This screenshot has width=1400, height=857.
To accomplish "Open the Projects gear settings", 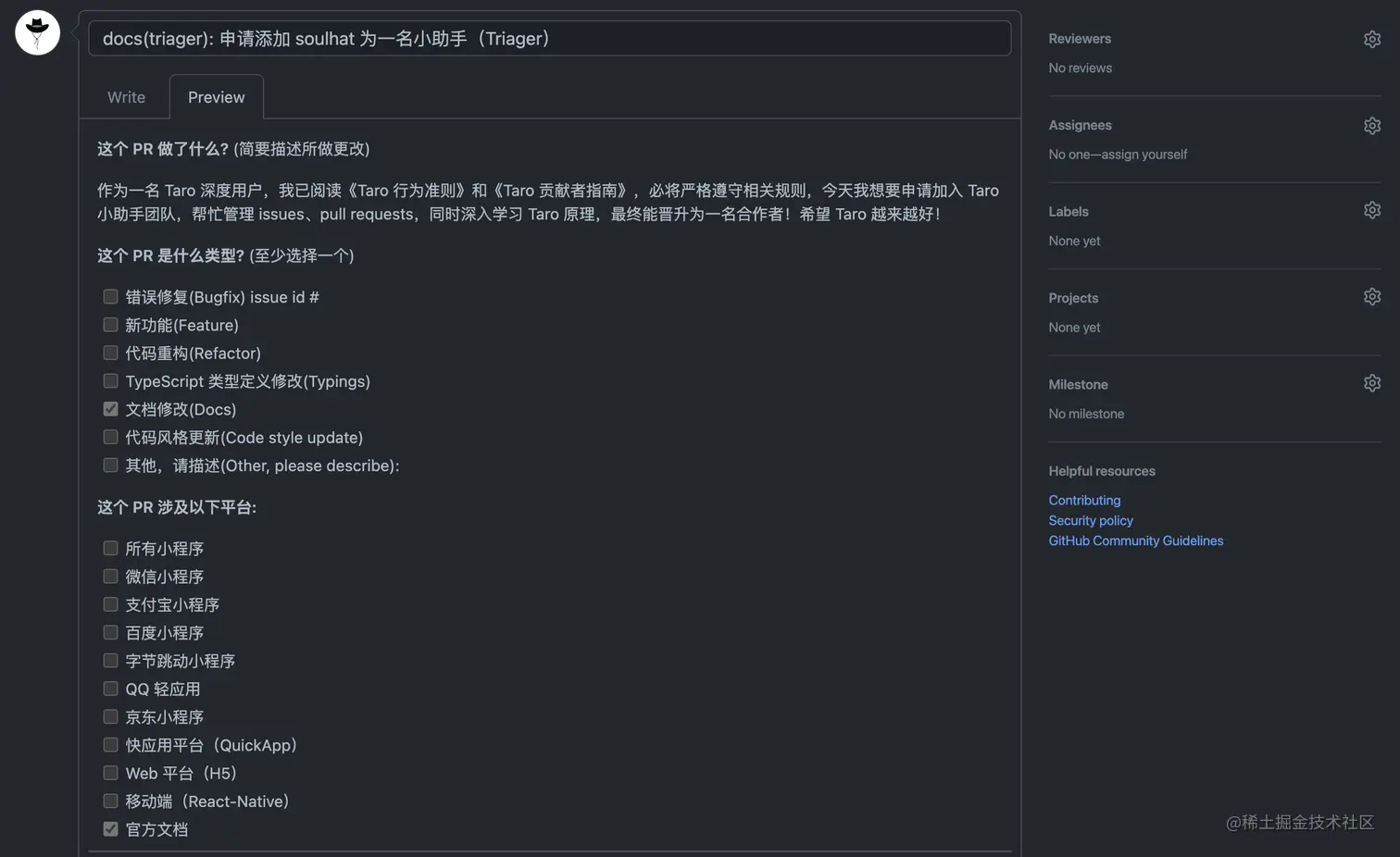I will [1372, 296].
